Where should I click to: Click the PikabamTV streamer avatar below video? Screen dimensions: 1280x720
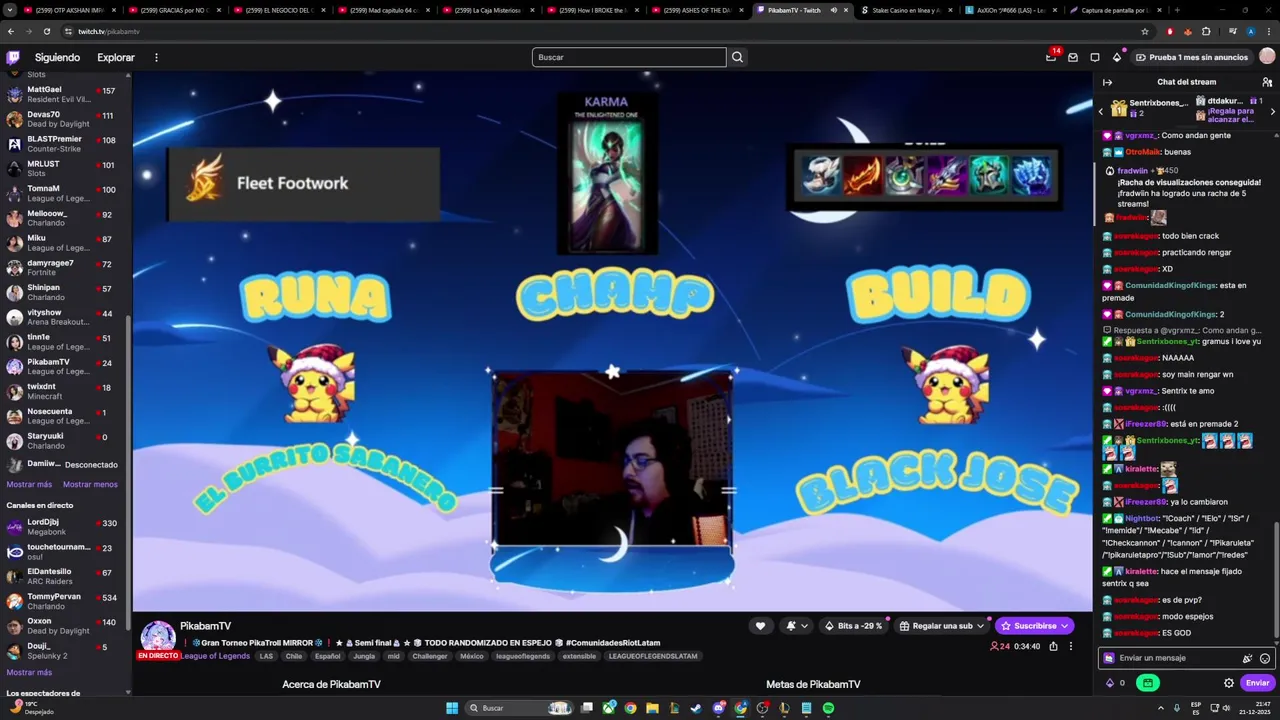click(158, 637)
